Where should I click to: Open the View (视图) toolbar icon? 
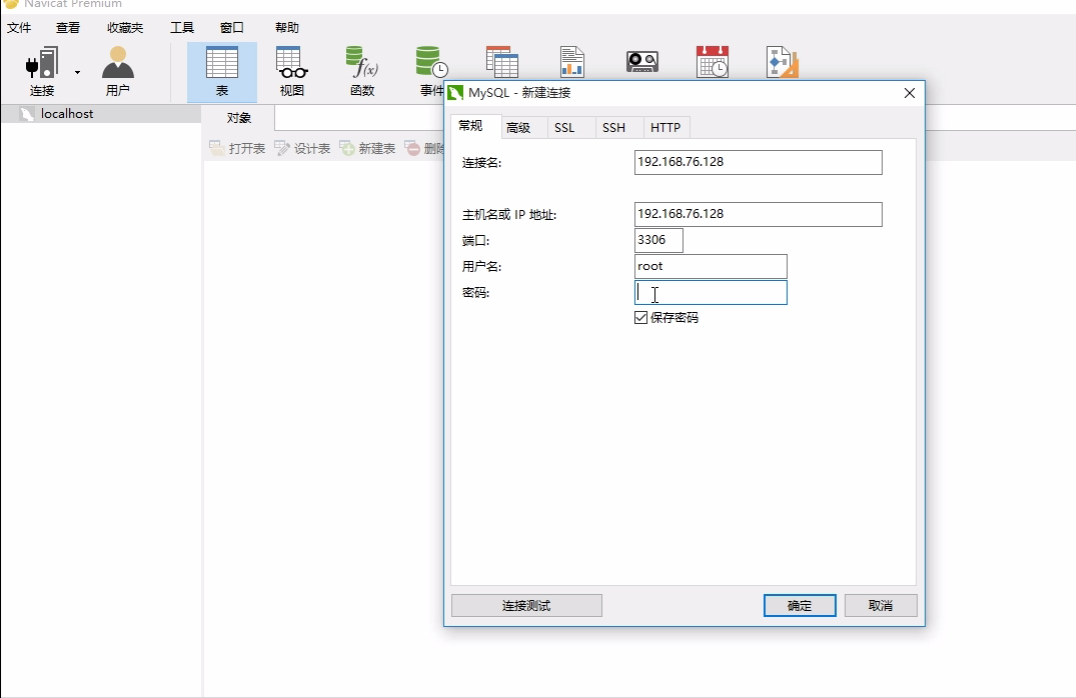[x=292, y=71]
